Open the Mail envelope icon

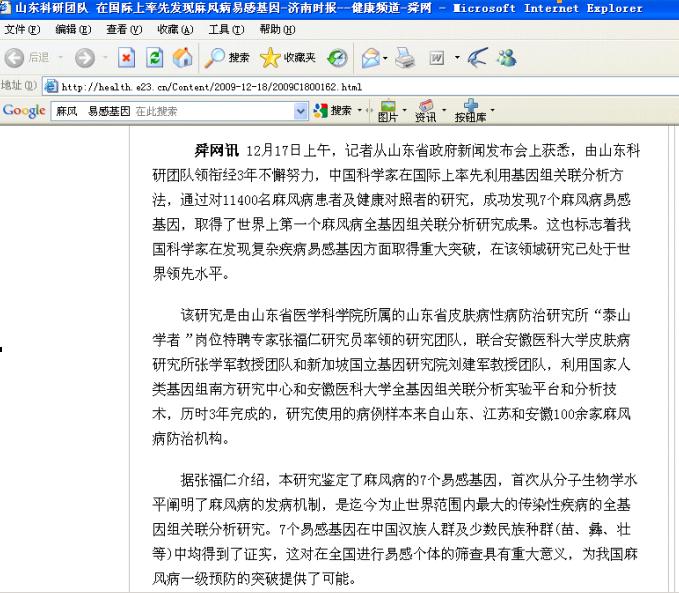370,58
